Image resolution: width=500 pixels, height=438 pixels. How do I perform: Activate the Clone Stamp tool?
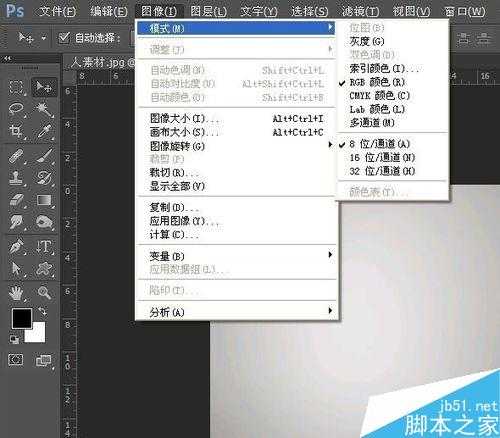coord(16,177)
